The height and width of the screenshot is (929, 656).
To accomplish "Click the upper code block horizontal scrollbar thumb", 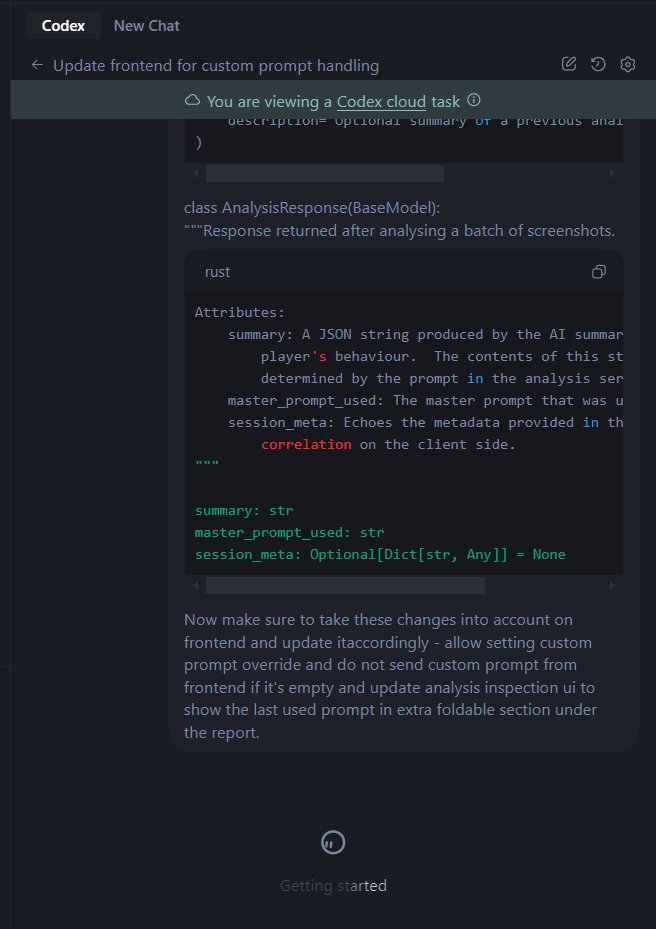I will [x=325, y=174].
